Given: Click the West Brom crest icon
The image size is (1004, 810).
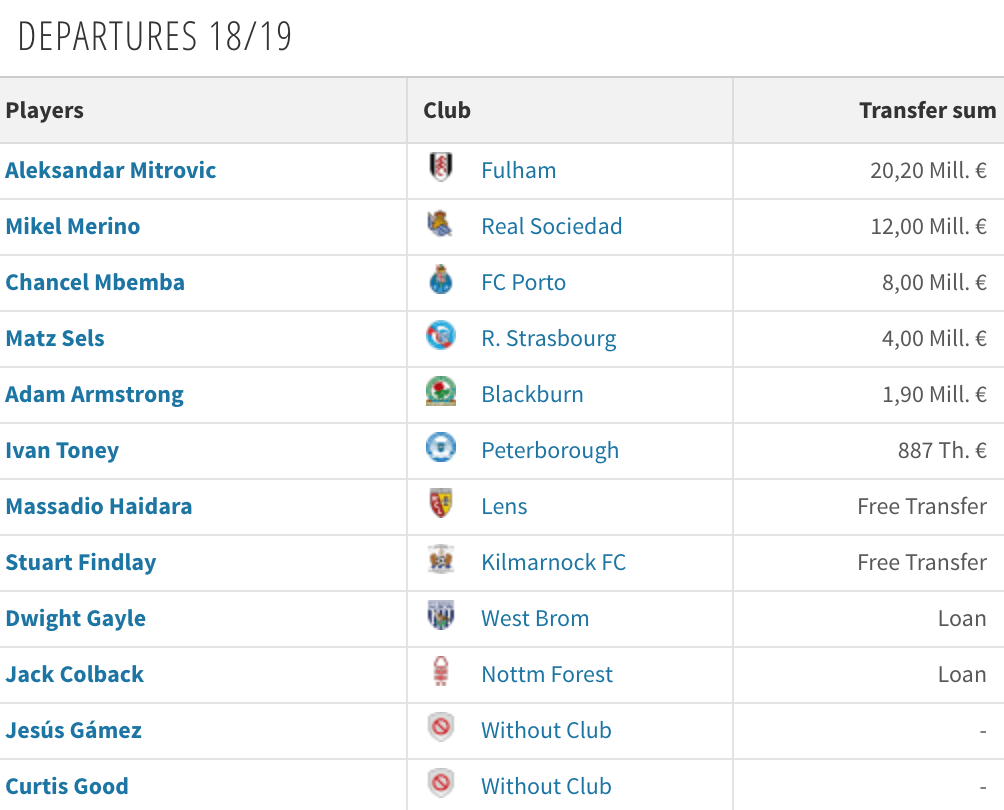Looking at the screenshot, I should pyautogui.click(x=440, y=616).
